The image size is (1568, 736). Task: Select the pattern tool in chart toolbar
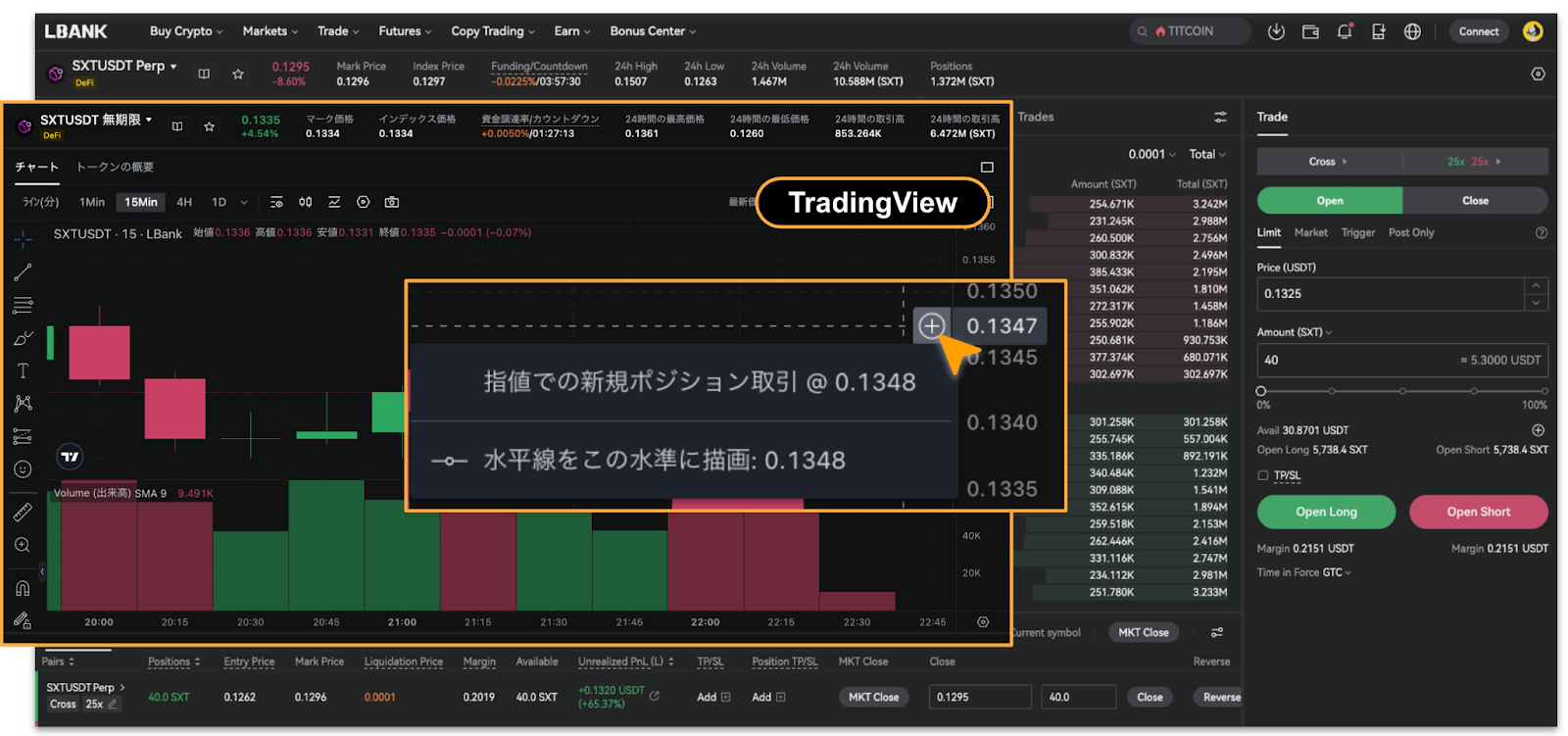[24, 404]
